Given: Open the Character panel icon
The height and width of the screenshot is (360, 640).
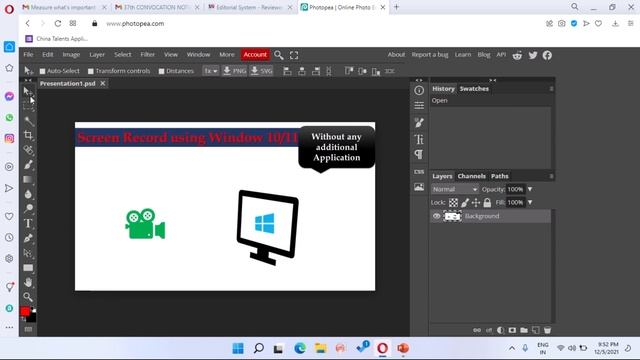Looking at the screenshot, I should 419,139.
